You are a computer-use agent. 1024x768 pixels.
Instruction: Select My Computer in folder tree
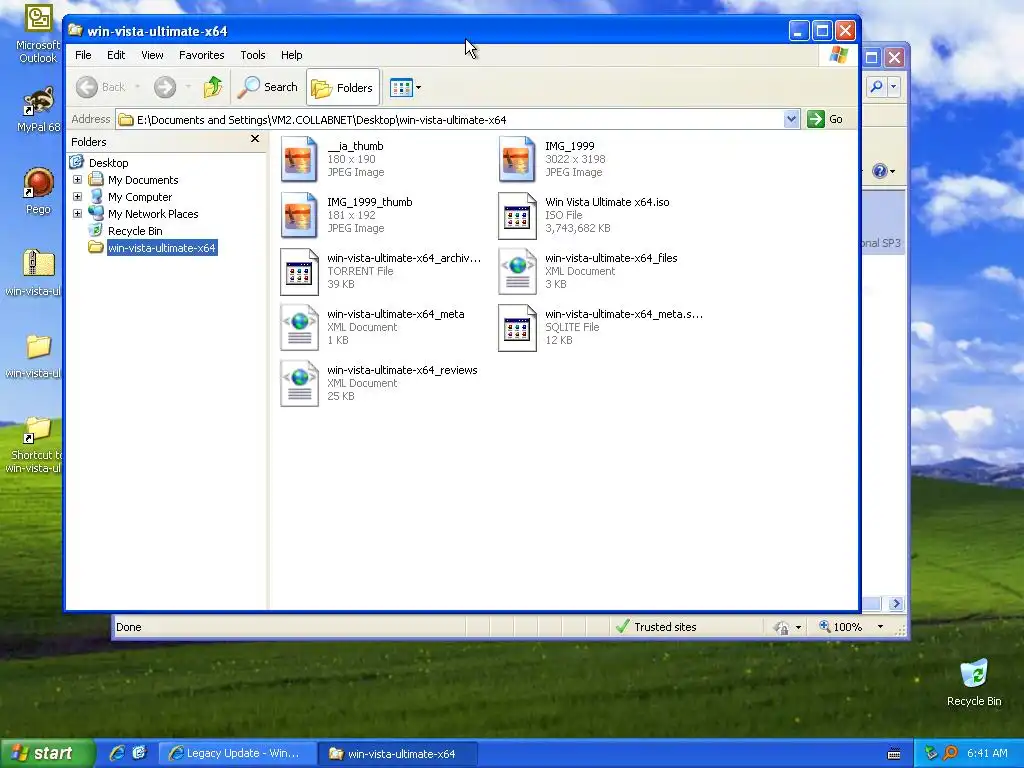pos(140,197)
